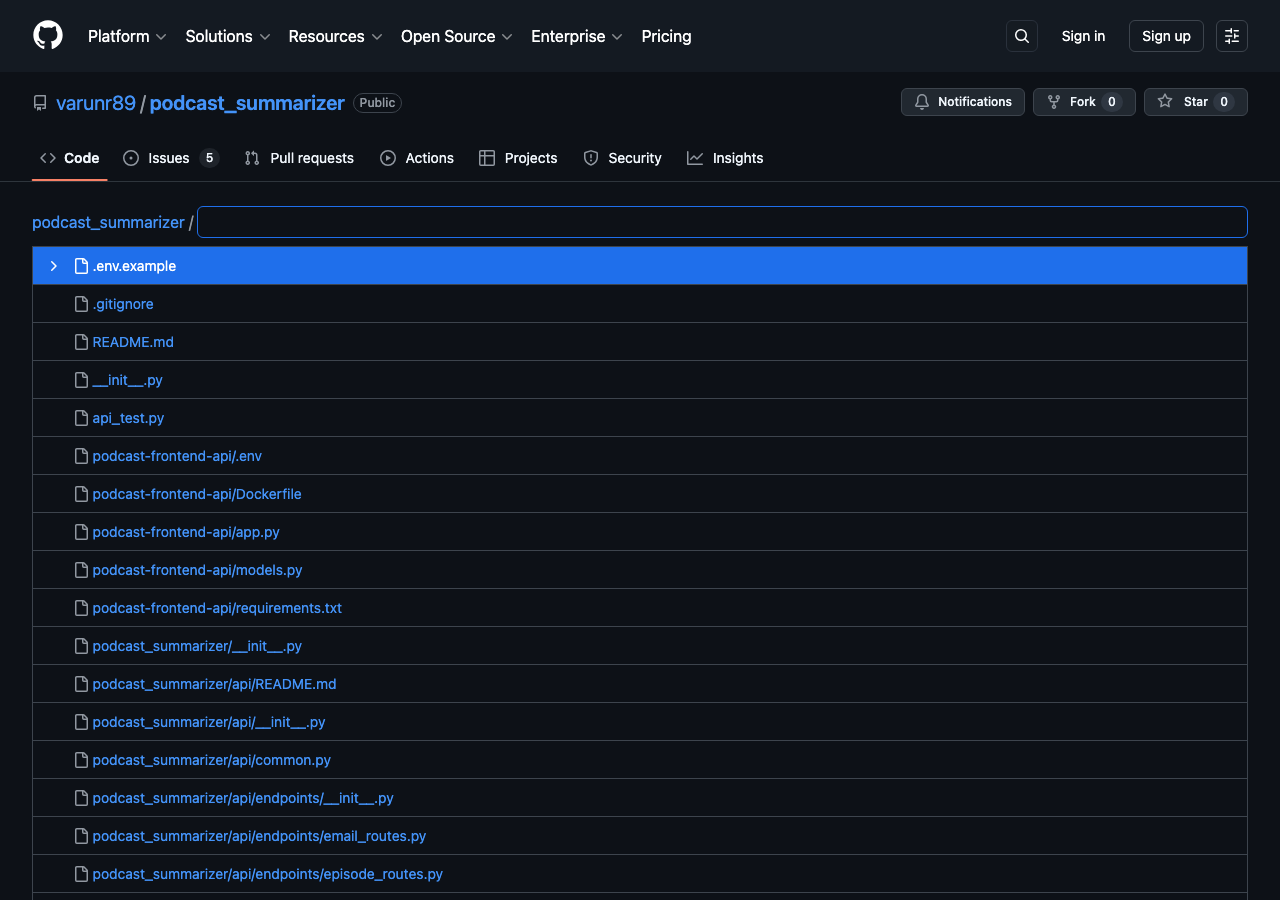Click the Sign up button
This screenshot has width=1280, height=900.
click(1166, 36)
